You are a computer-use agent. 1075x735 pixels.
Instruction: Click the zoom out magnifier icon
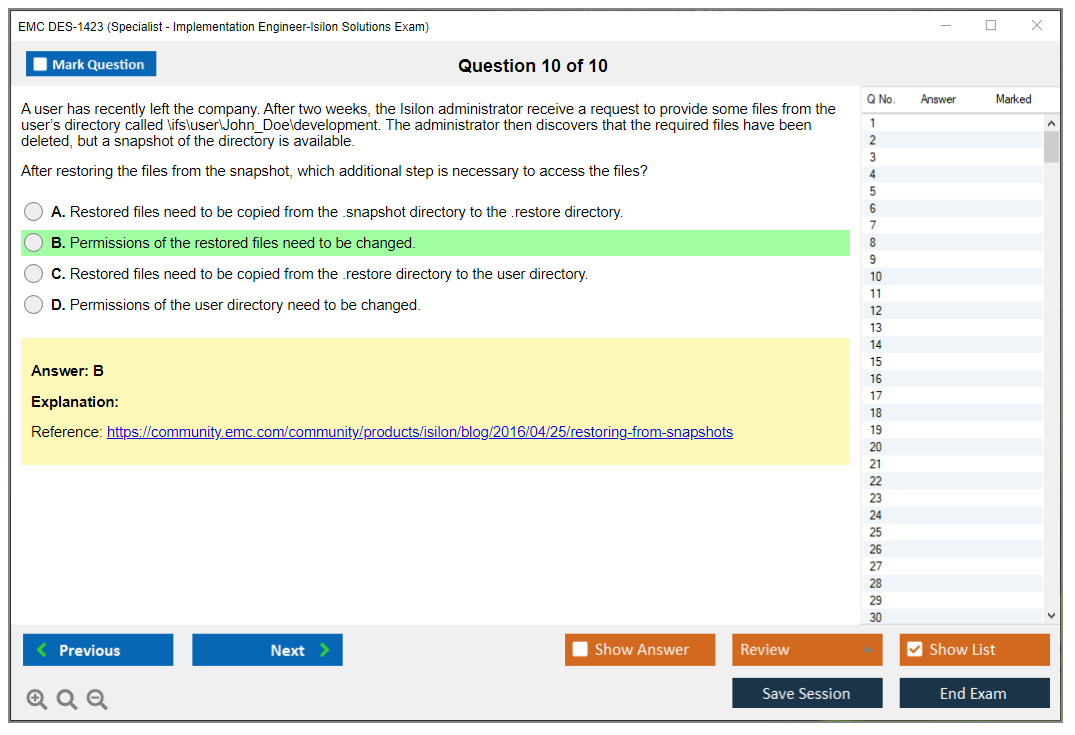(97, 699)
